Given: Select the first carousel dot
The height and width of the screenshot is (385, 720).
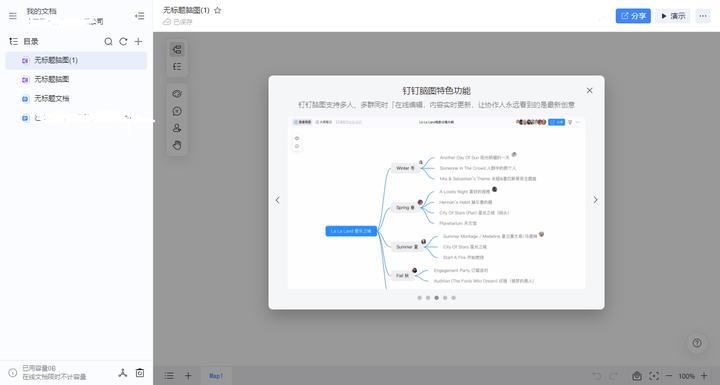Looking at the screenshot, I should [419, 298].
